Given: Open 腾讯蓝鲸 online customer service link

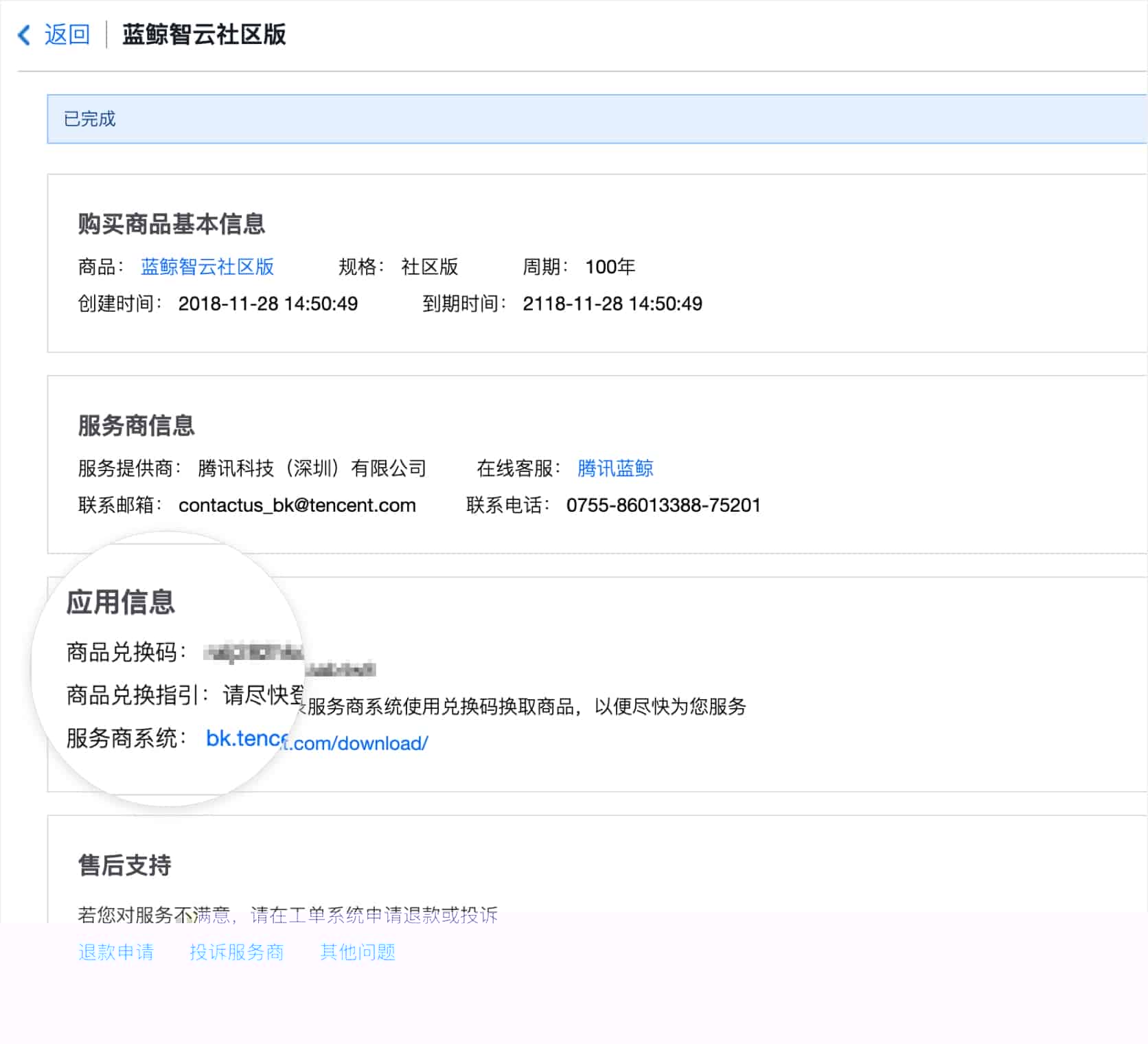Looking at the screenshot, I should (615, 468).
